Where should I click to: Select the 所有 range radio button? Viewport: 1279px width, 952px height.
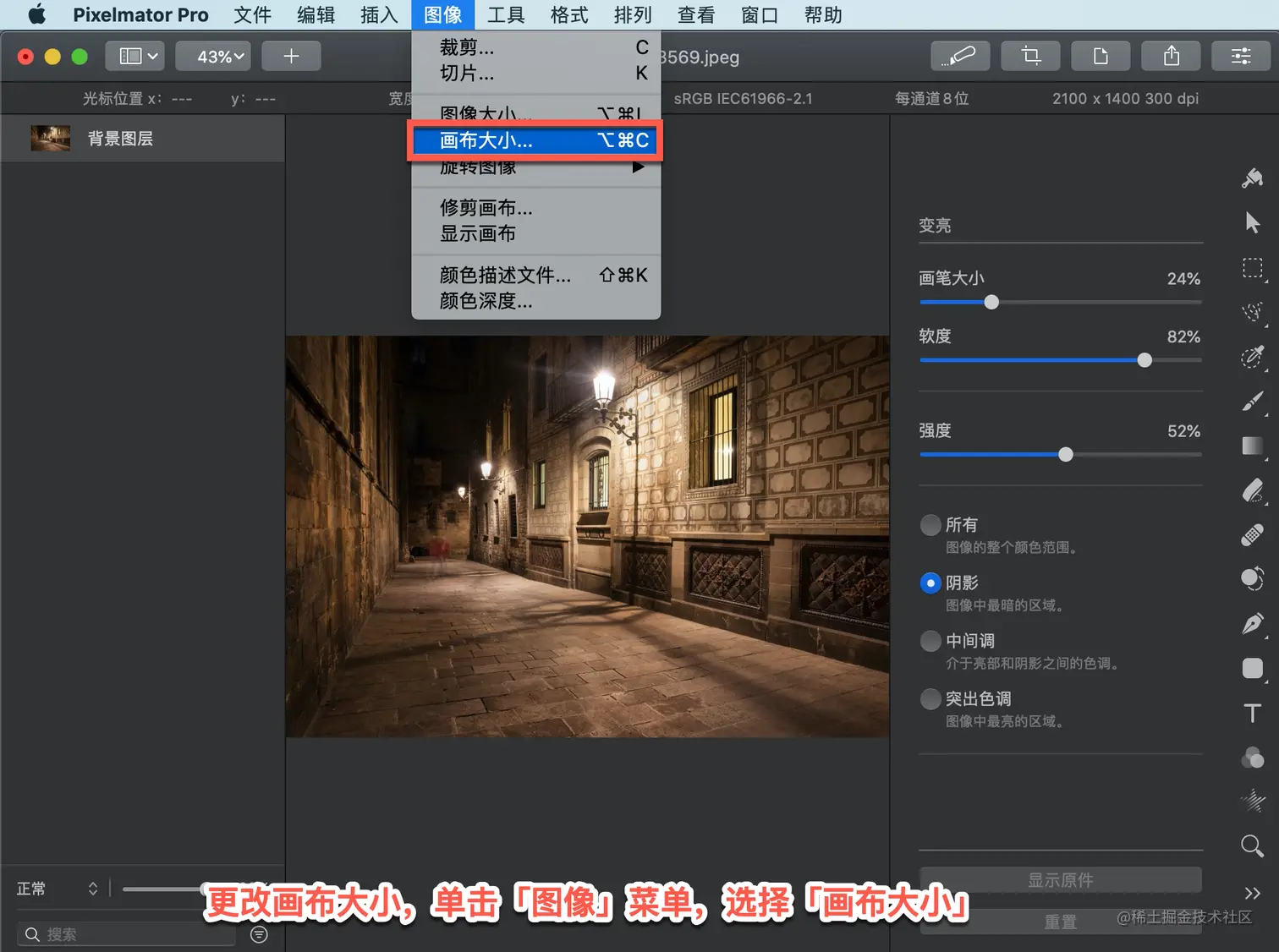click(x=930, y=525)
